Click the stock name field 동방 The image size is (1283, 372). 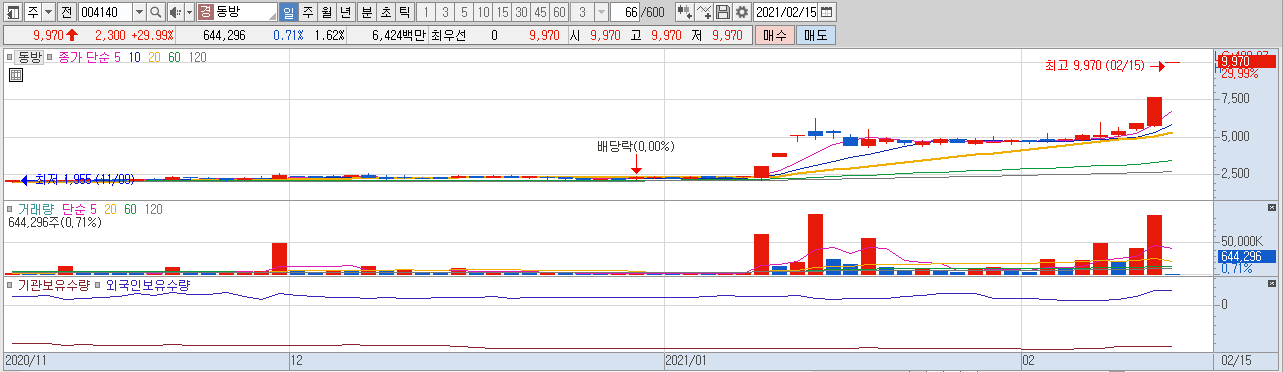(246, 12)
